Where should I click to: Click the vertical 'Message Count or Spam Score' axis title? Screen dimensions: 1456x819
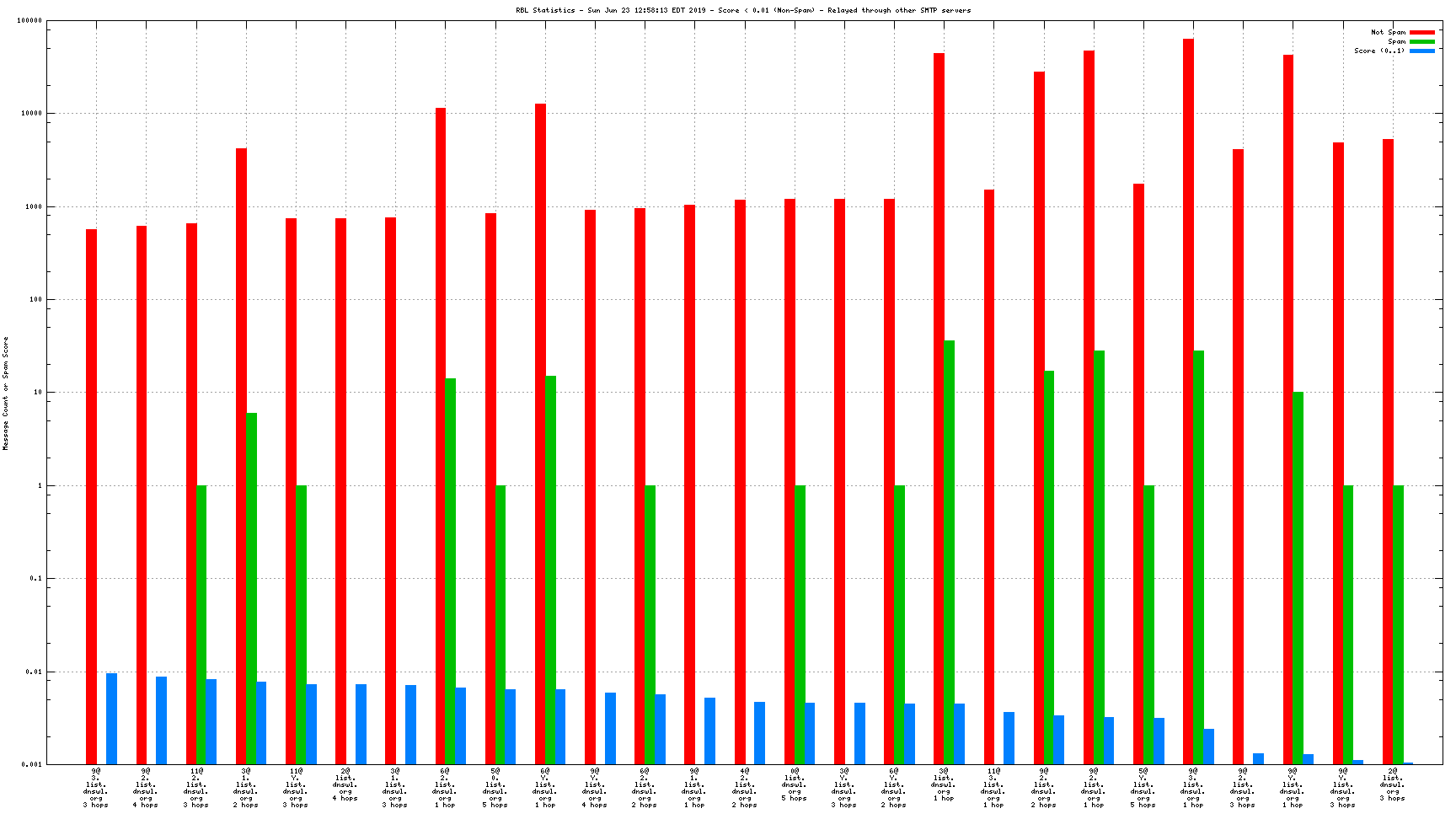point(6,393)
